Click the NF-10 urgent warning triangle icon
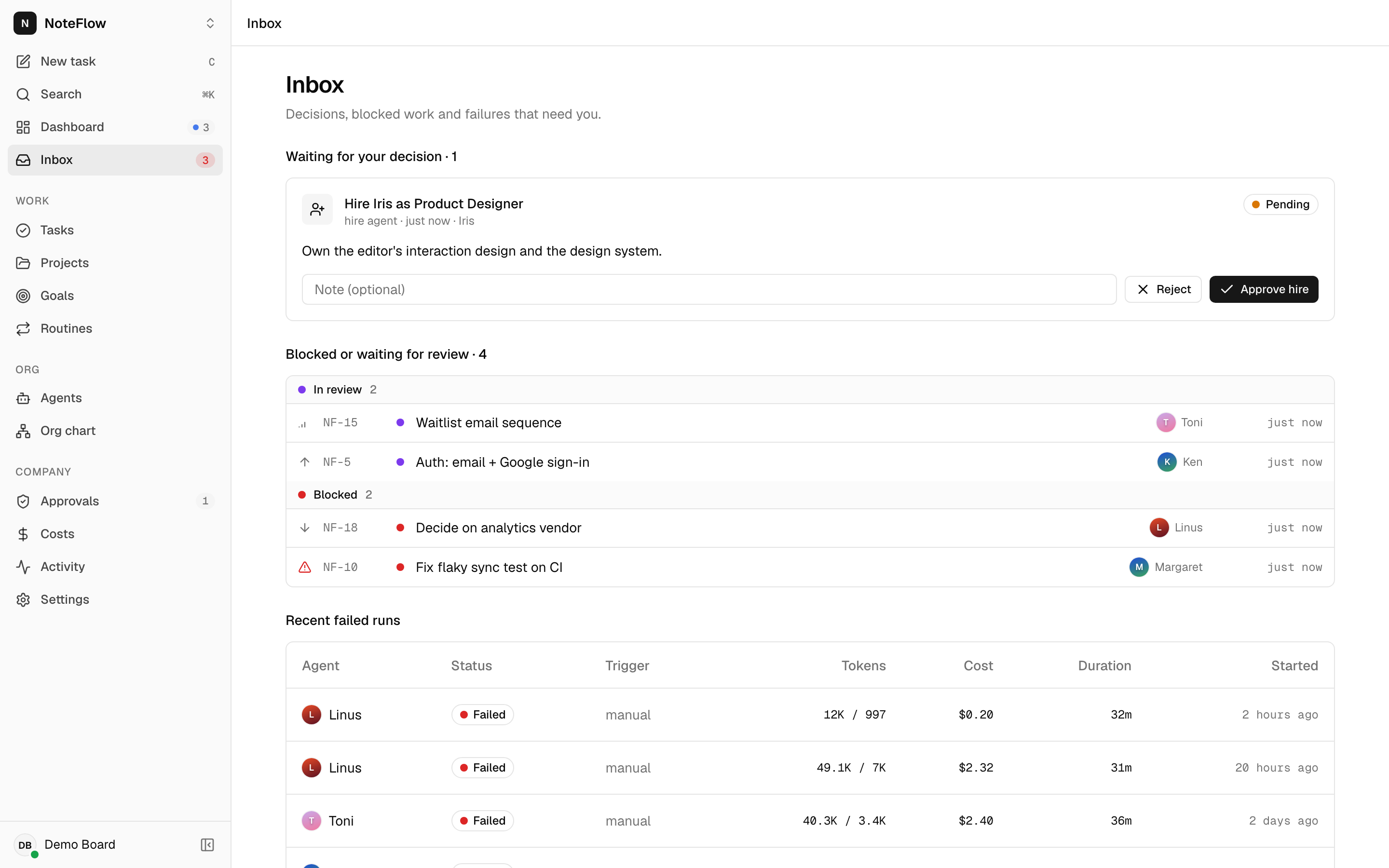Screen dimensions: 1389x868 (x=305, y=567)
